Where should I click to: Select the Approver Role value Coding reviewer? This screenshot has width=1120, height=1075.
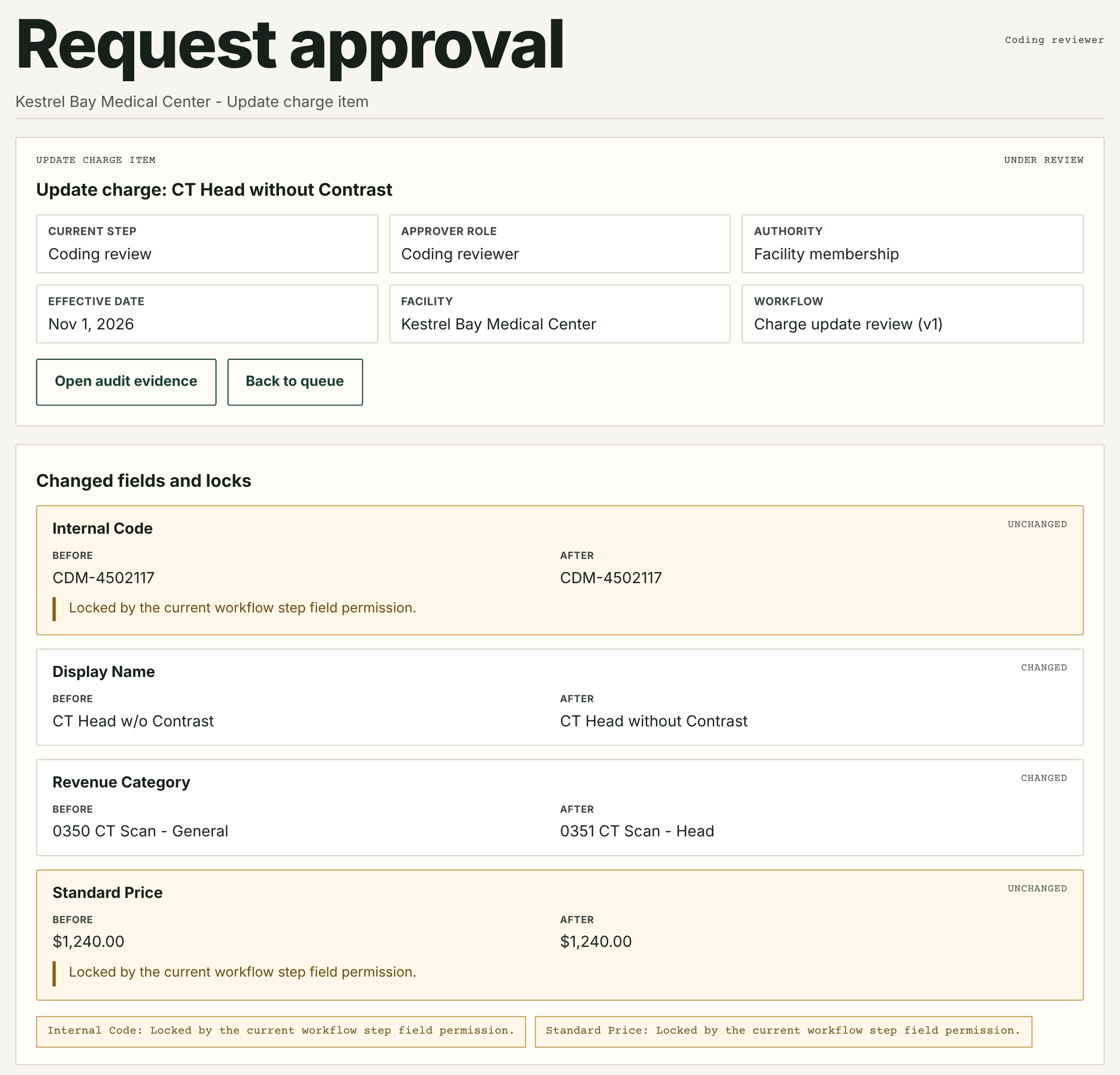point(460,254)
